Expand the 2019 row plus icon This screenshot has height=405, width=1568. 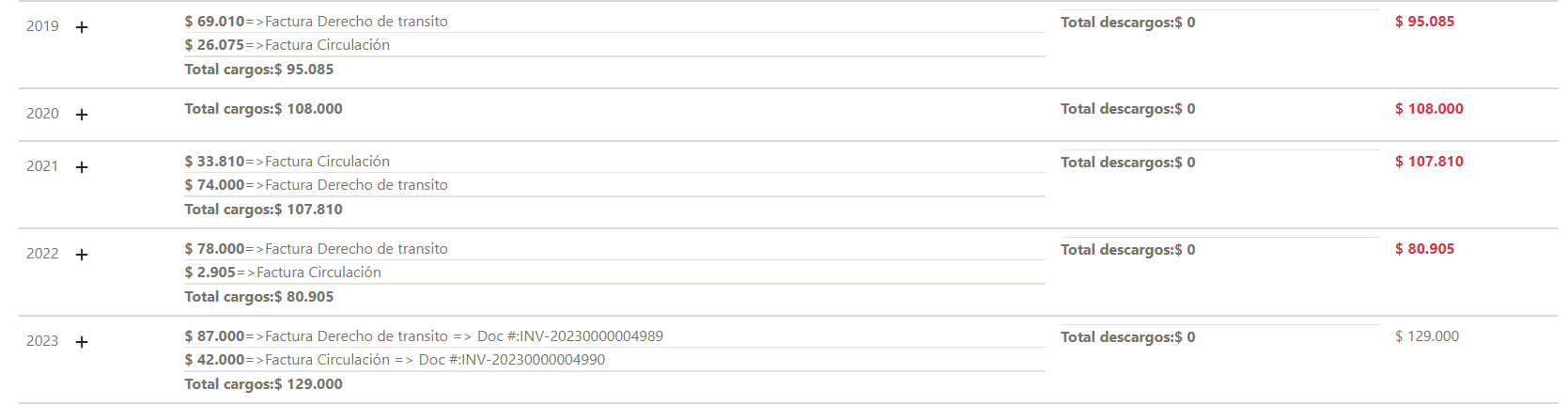pos(82,27)
